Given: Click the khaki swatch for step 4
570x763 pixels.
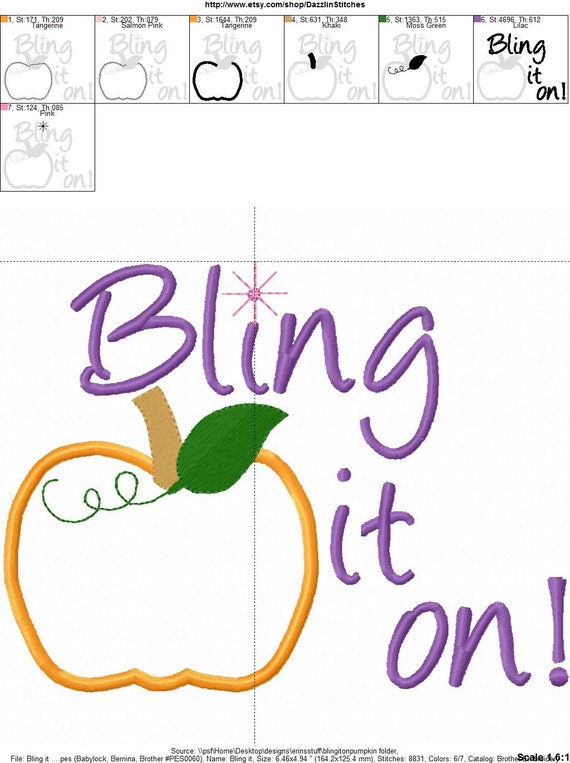Looking at the screenshot, I should (288, 19).
